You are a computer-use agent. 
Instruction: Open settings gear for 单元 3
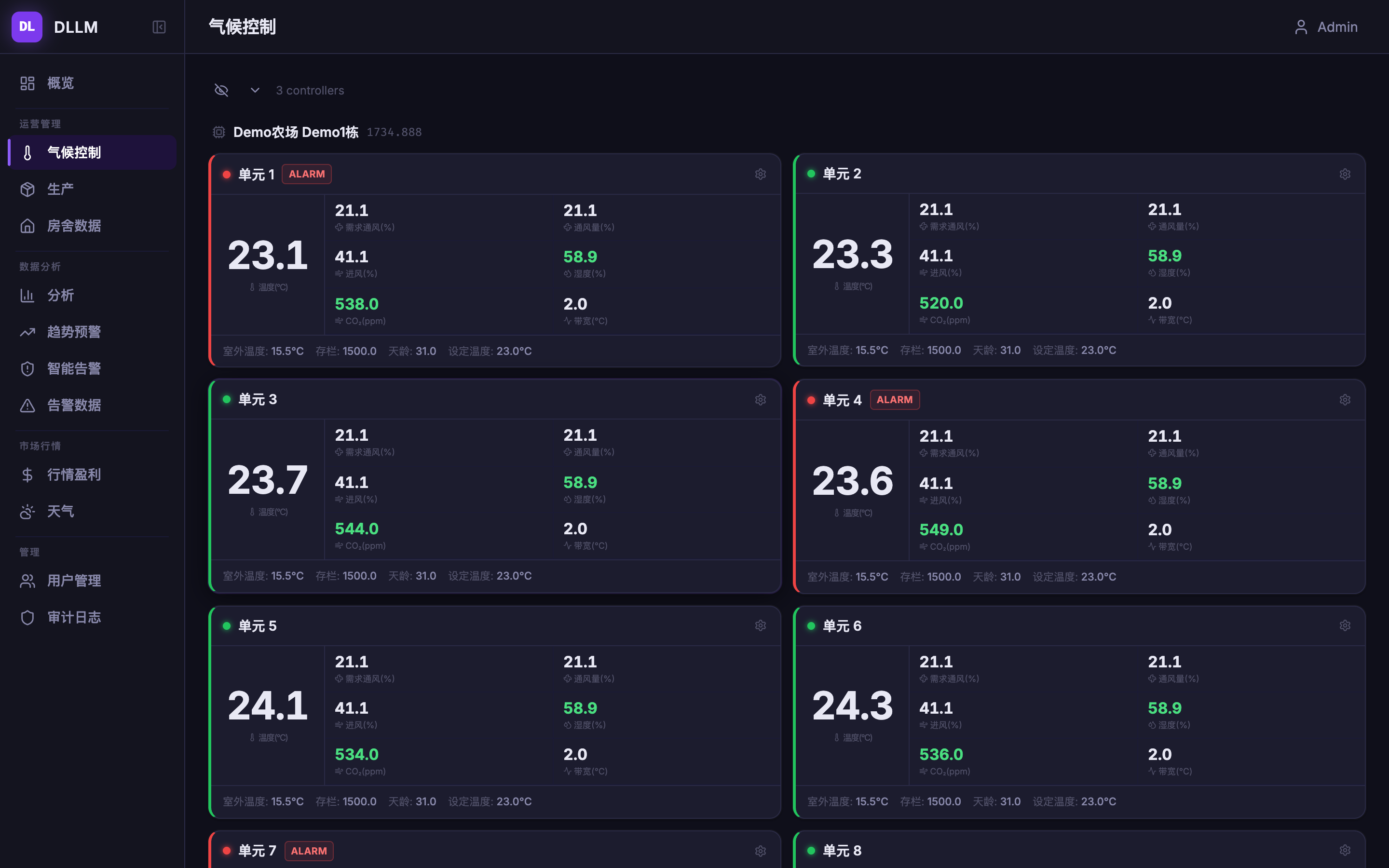pos(761,400)
